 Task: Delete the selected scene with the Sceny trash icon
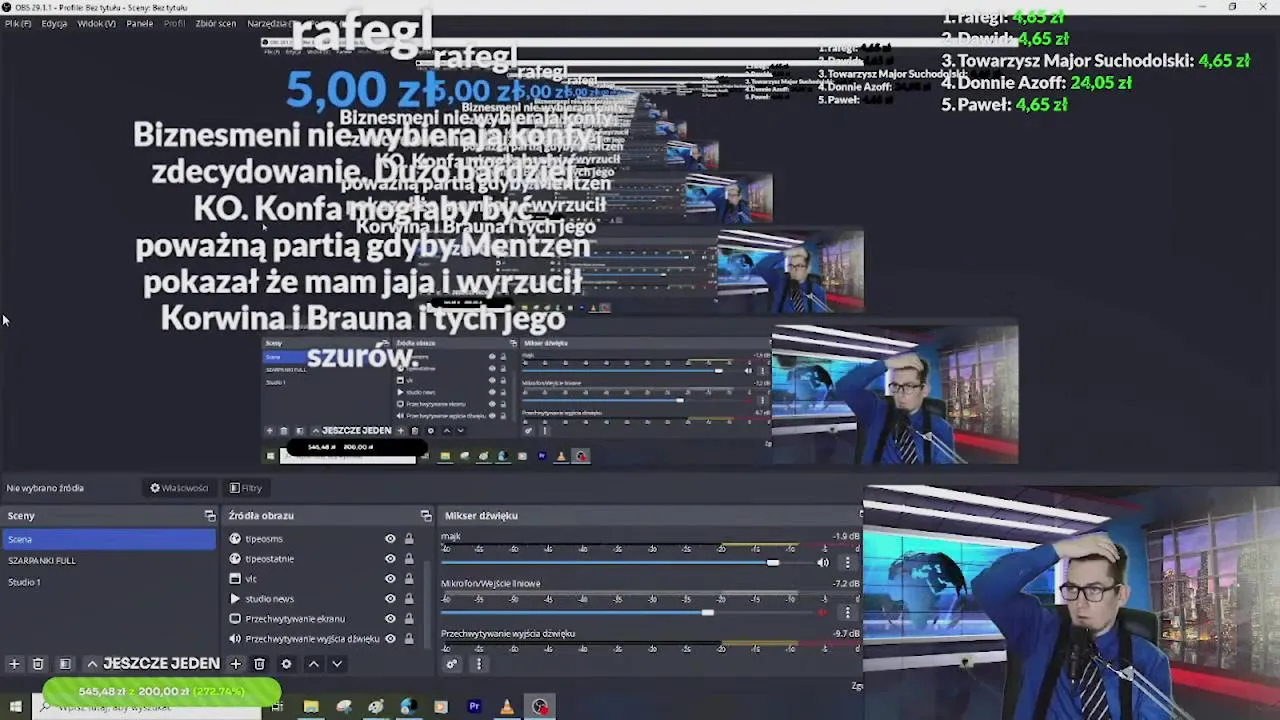tap(38, 664)
